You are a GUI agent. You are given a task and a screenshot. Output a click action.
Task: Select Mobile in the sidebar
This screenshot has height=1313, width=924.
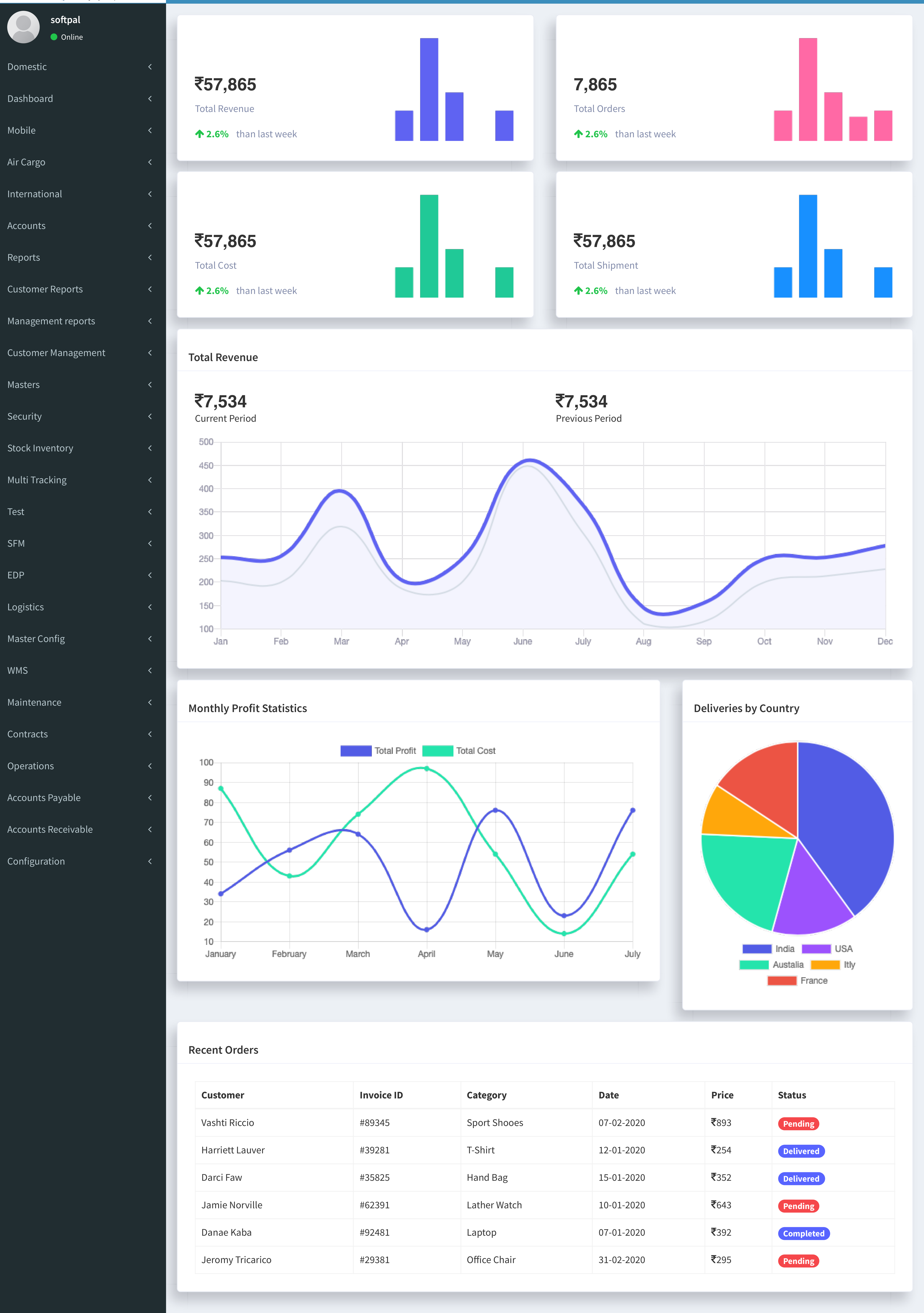[83, 130]
